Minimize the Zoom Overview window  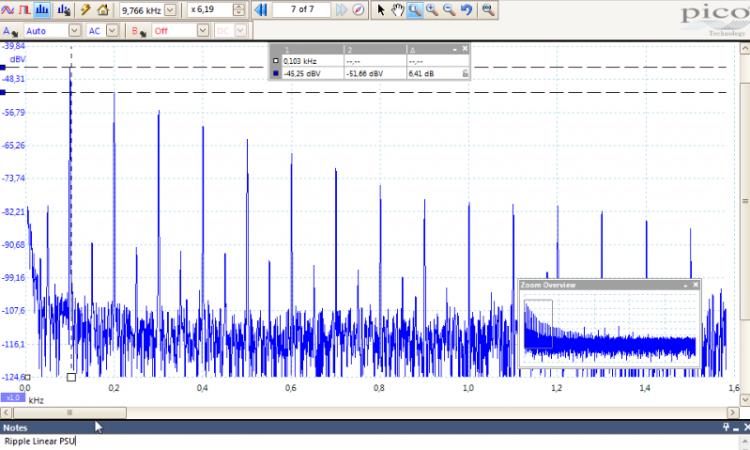coord(685,285)
